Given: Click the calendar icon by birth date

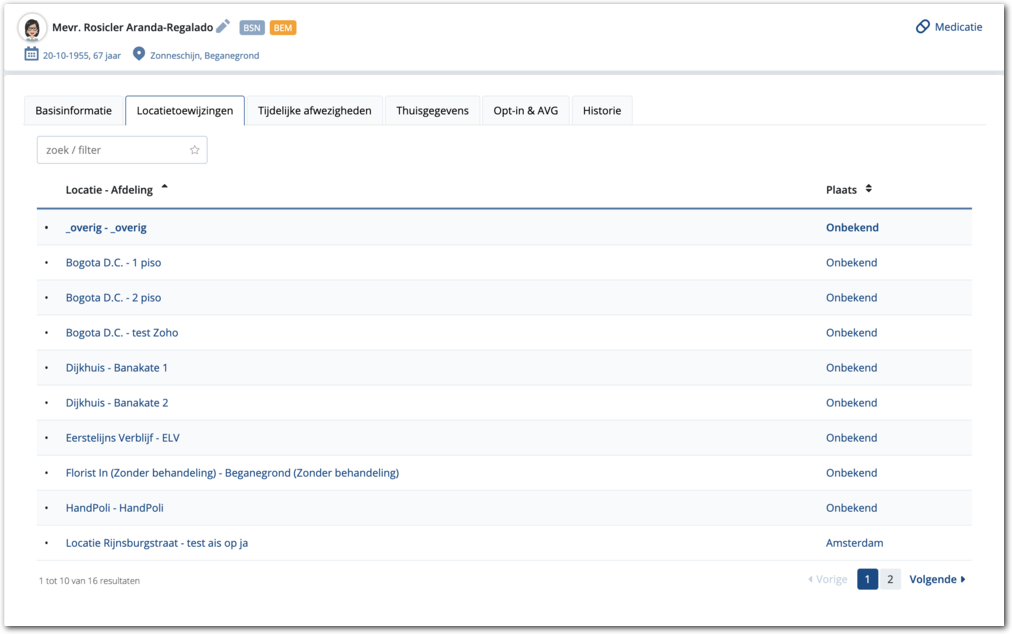Looking at the screenshot, I should click(x=31, y=55).
